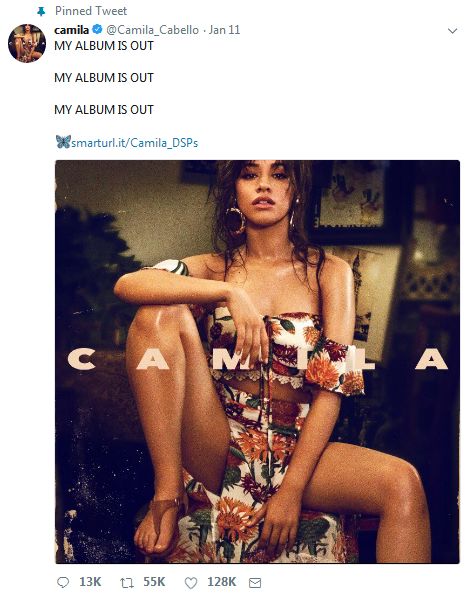Click the display name camila

click(x=71, y=30)
